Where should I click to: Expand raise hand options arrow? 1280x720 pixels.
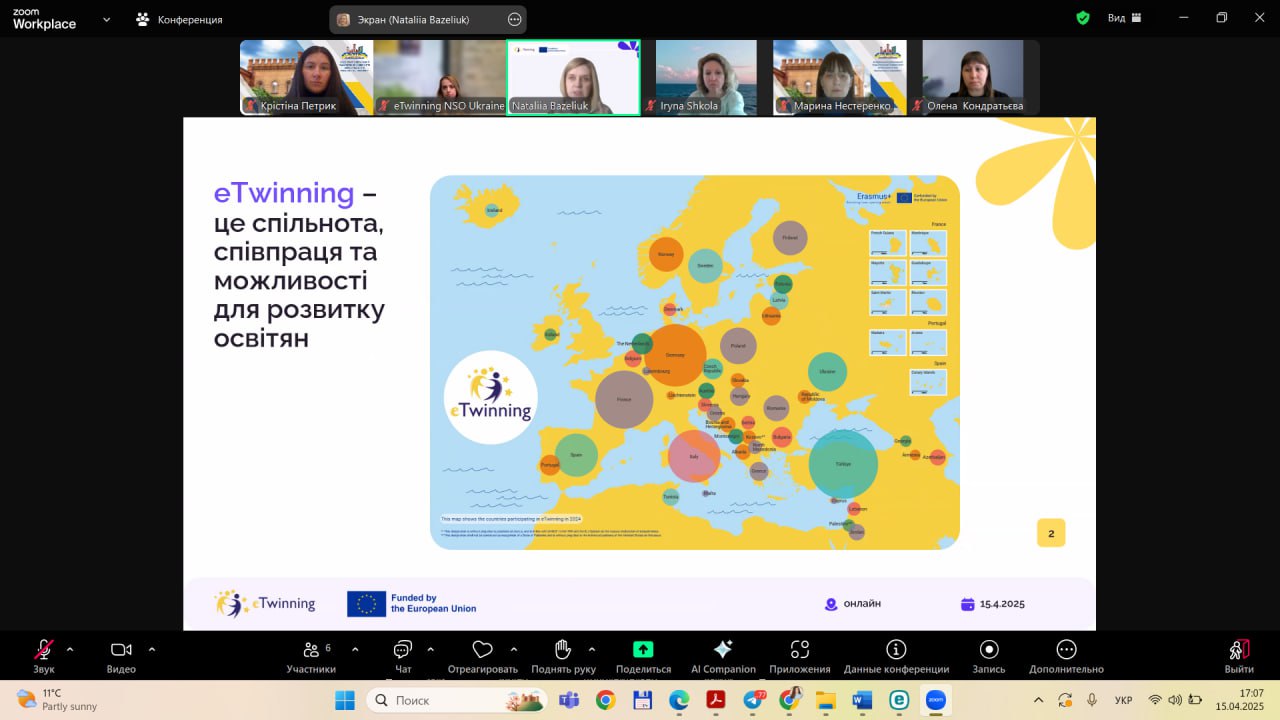[x=592, y=649]
